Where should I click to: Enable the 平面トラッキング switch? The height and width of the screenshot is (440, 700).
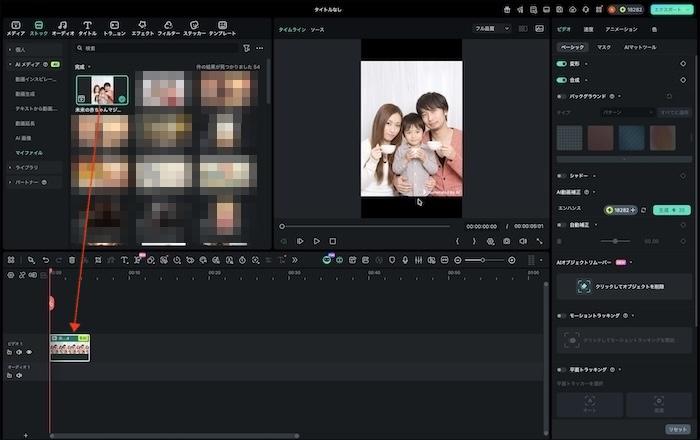[561, 369]
